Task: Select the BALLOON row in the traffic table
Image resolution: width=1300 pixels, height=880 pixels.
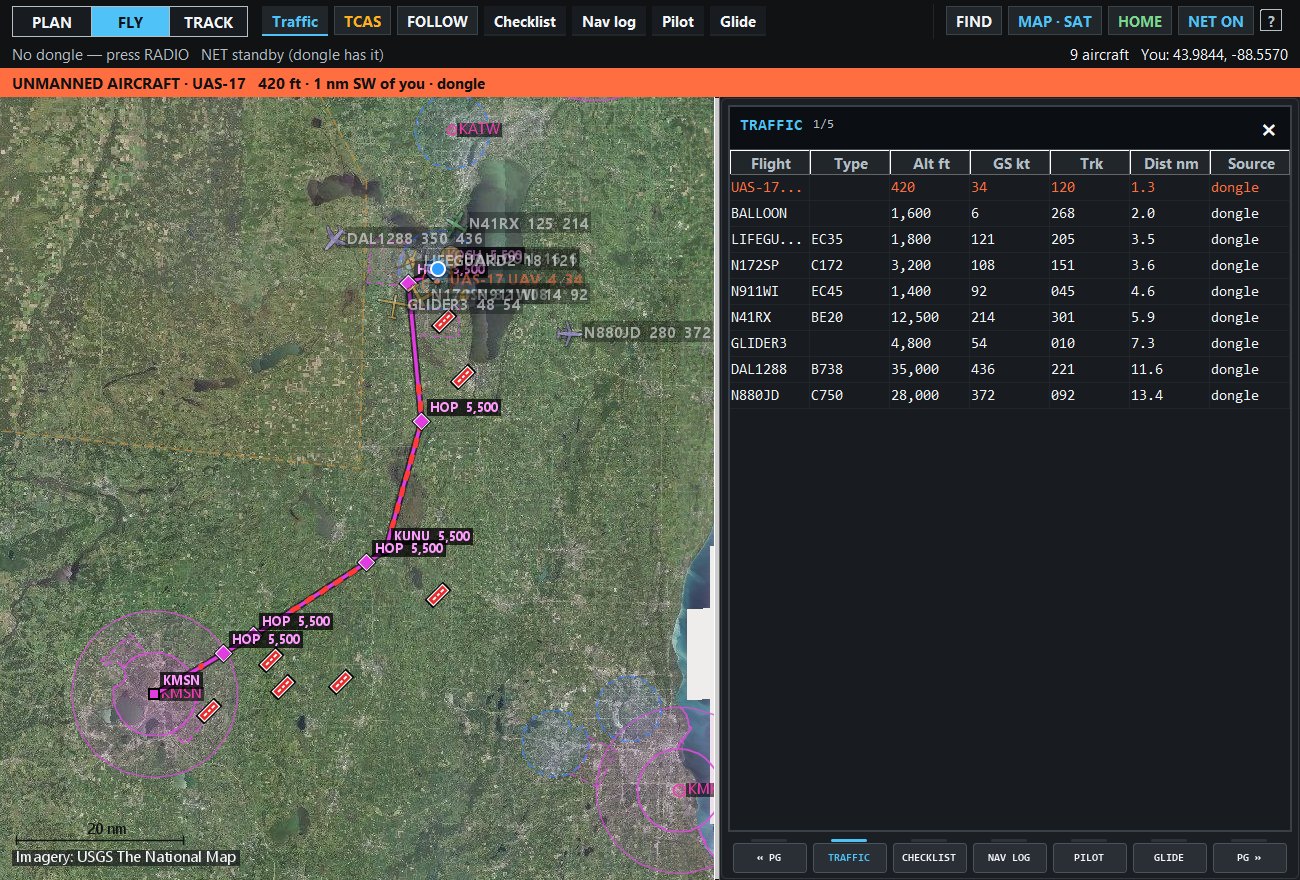Action: 1010,213
